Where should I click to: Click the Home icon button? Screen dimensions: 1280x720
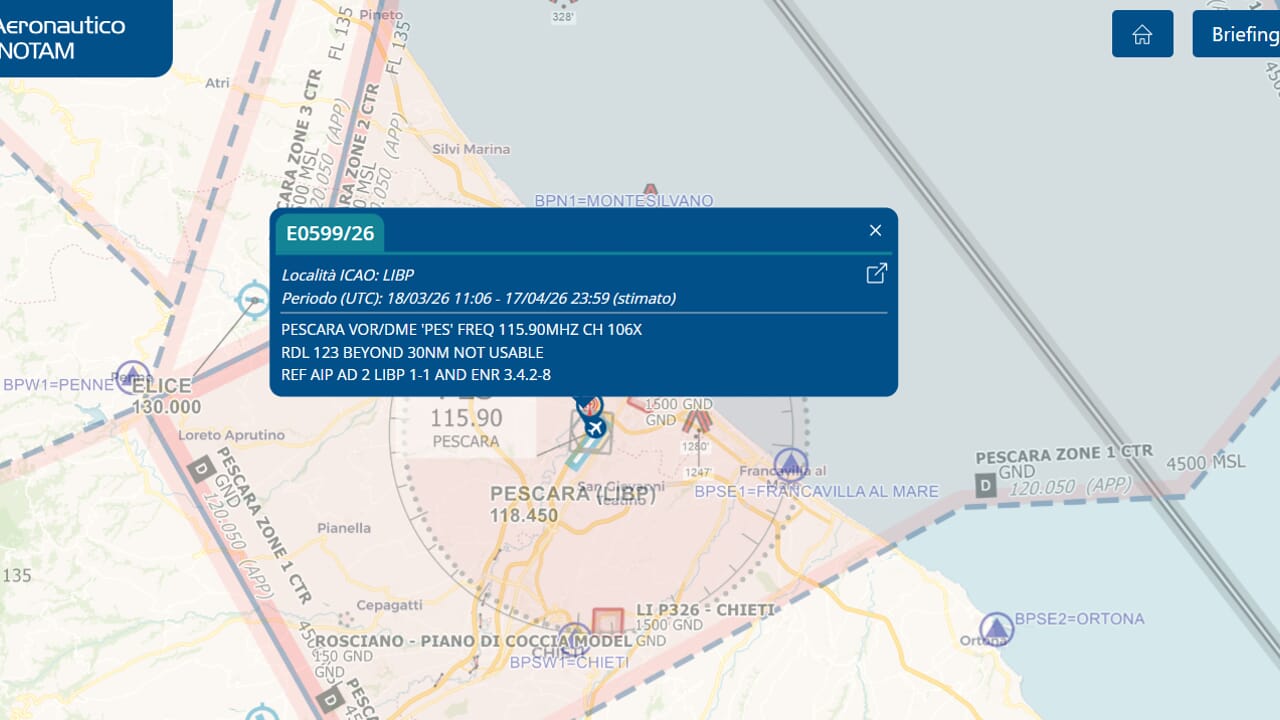click(x=1142, y=35)
